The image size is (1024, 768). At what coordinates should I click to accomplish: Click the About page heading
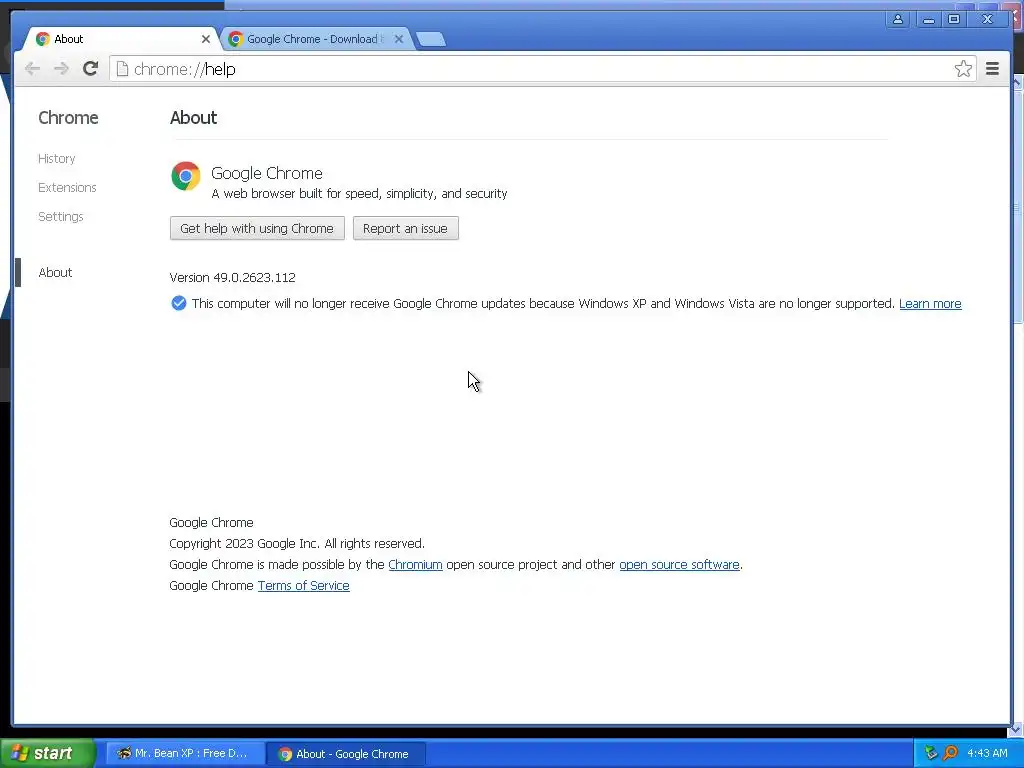pos(193,118)
